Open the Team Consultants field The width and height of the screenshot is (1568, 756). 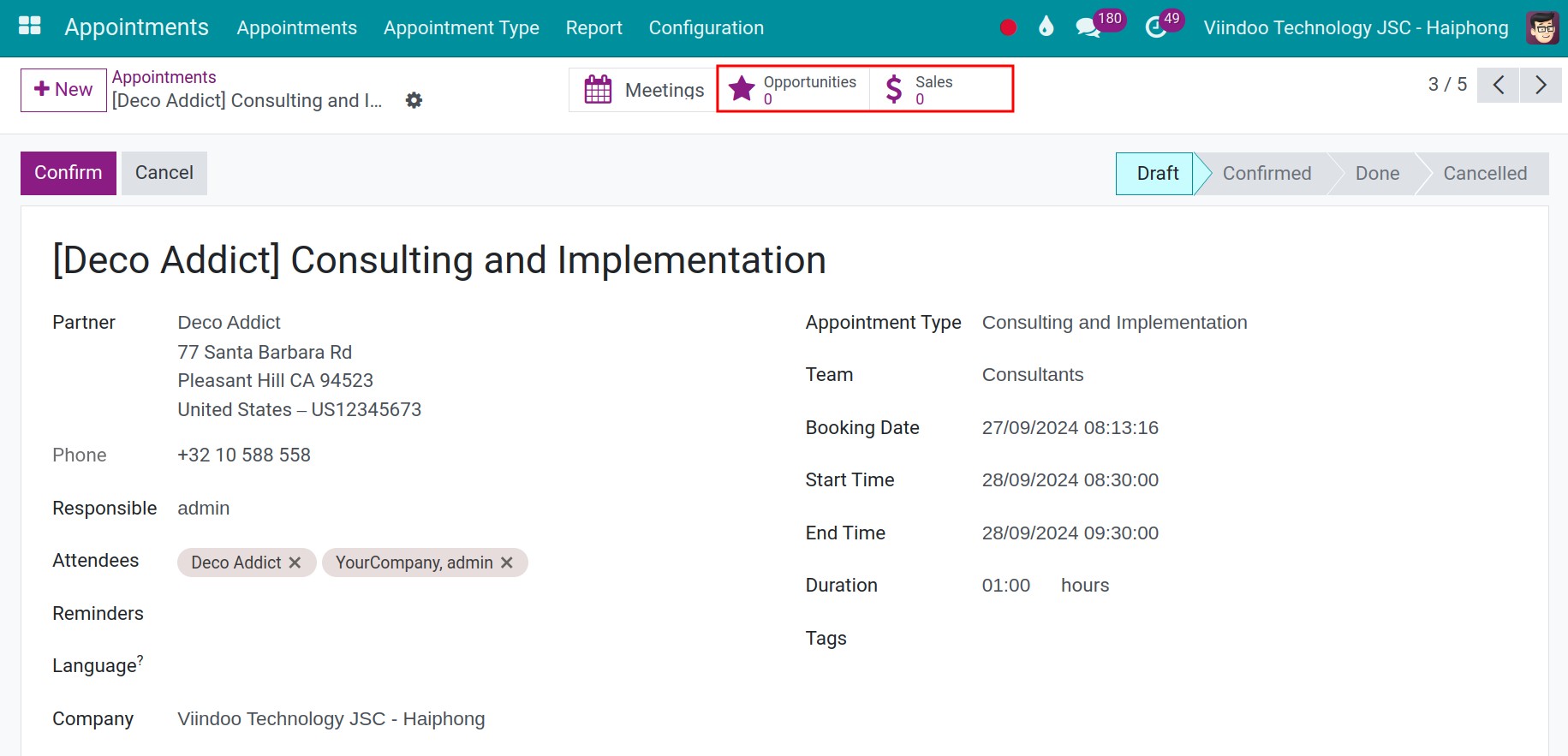[x=1033, y=375]
